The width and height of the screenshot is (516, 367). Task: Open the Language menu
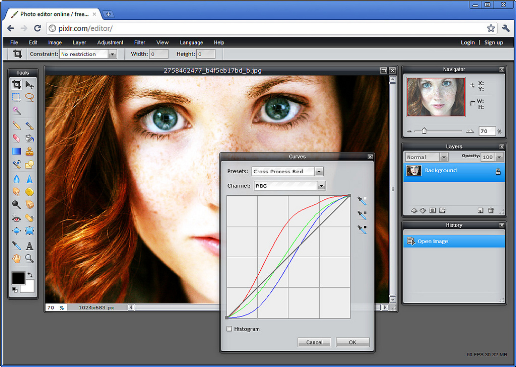tap(191, 42)
